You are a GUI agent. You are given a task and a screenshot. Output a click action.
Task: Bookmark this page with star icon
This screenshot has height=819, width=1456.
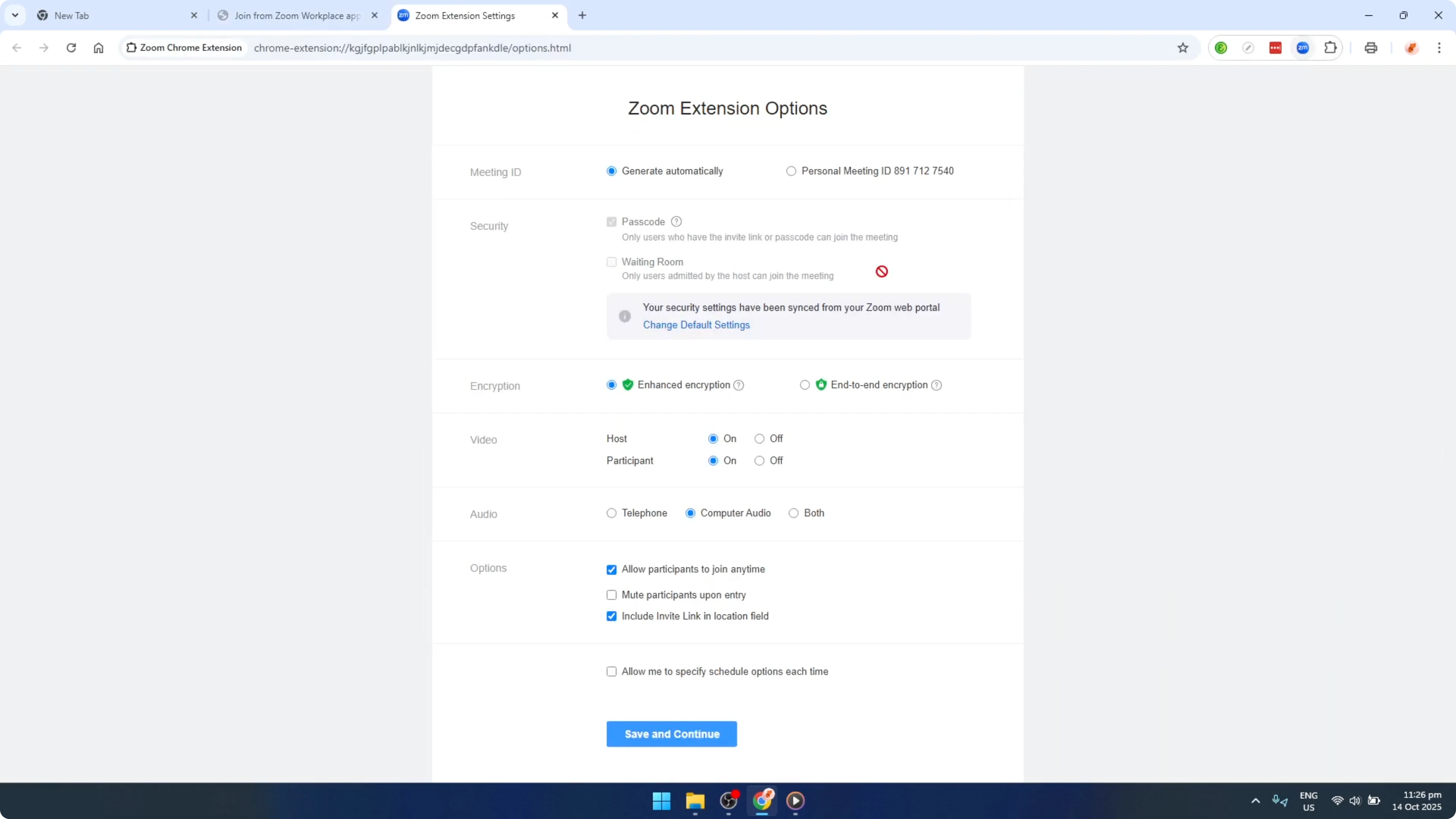[x=1183, y=48]
